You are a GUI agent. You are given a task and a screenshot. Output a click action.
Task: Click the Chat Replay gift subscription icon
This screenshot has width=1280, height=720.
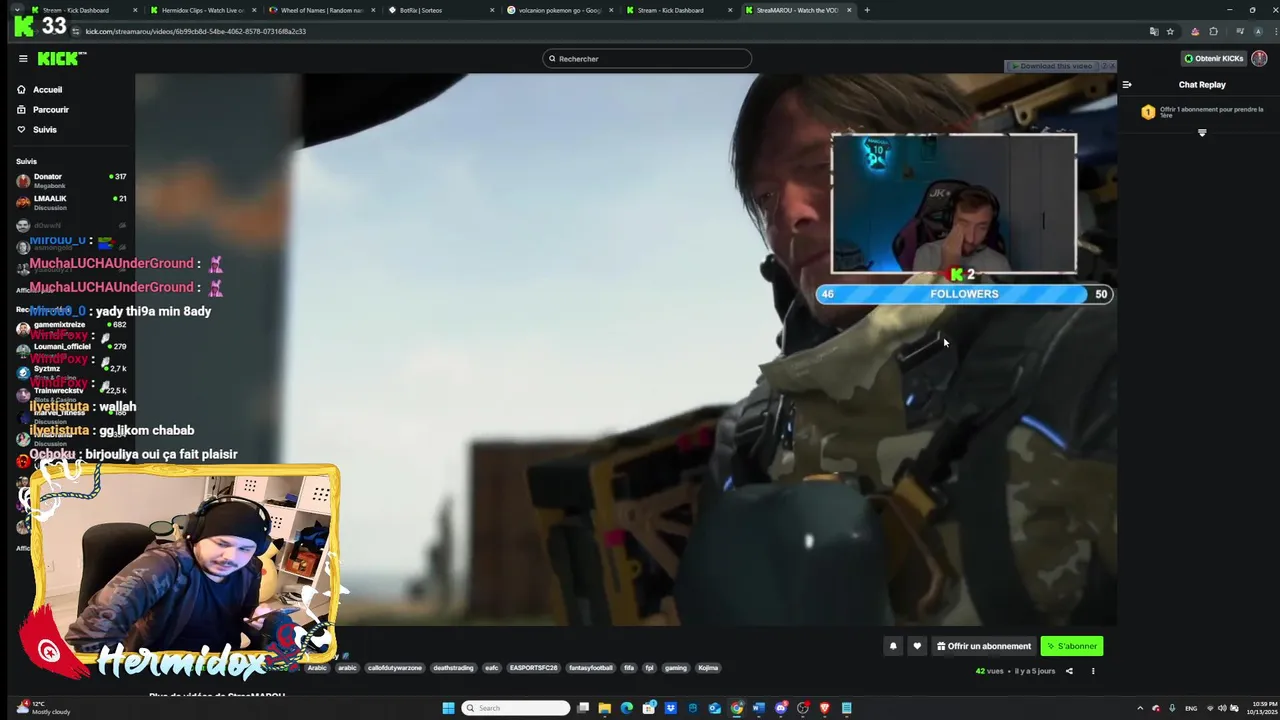point(1148,112)
